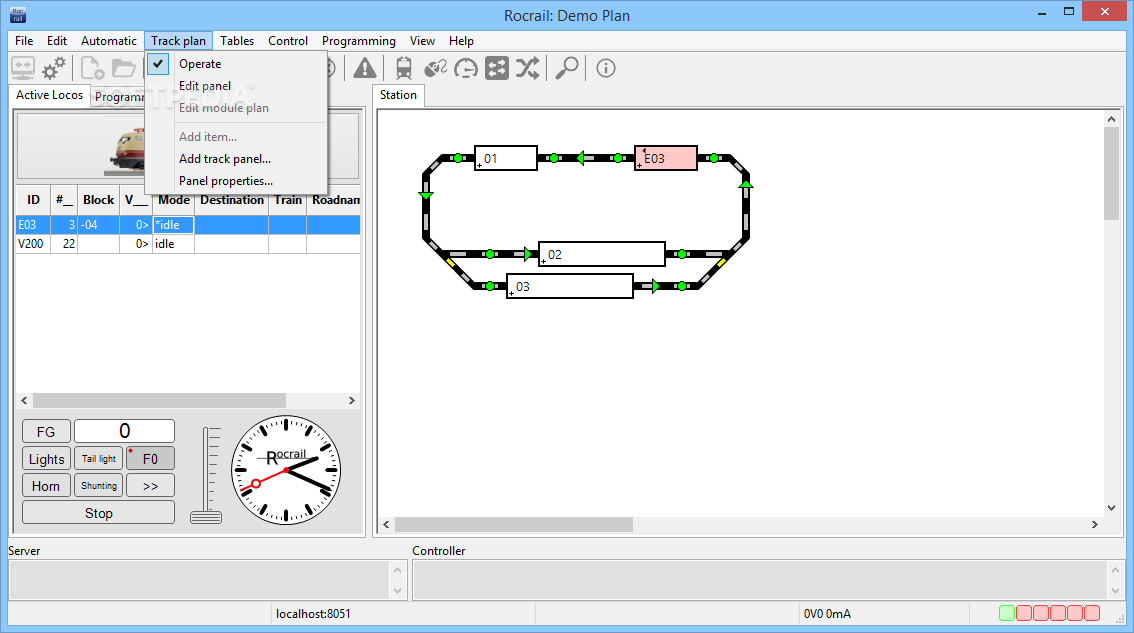
Task: Click the open plan folder icon
Action: click(124, 69)
